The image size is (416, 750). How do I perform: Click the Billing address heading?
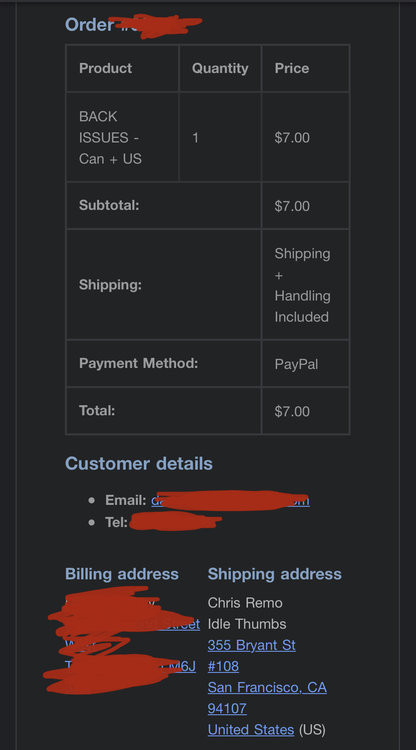pos(122,574)
